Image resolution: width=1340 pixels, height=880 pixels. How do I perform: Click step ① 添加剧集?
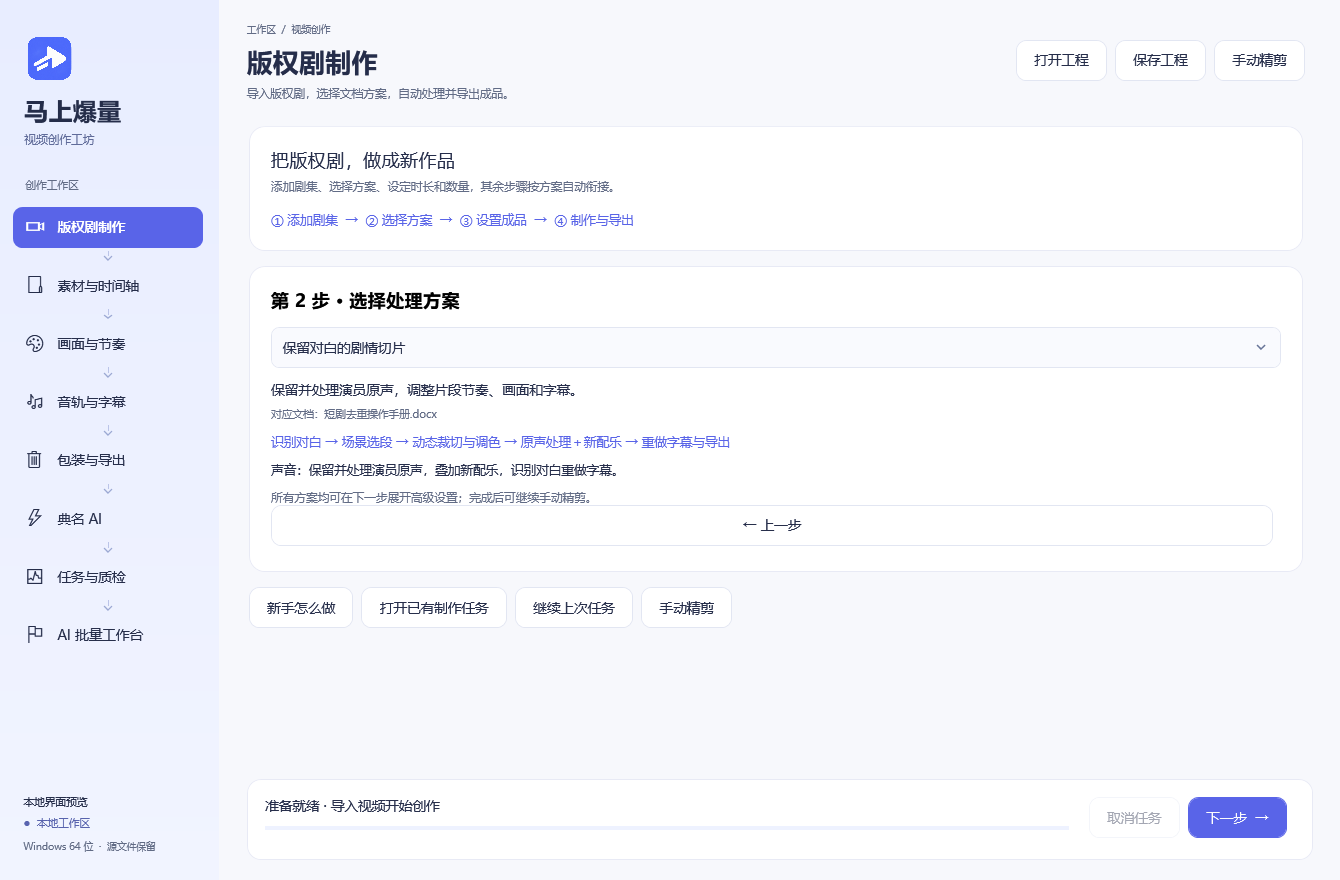pos(304,220)
